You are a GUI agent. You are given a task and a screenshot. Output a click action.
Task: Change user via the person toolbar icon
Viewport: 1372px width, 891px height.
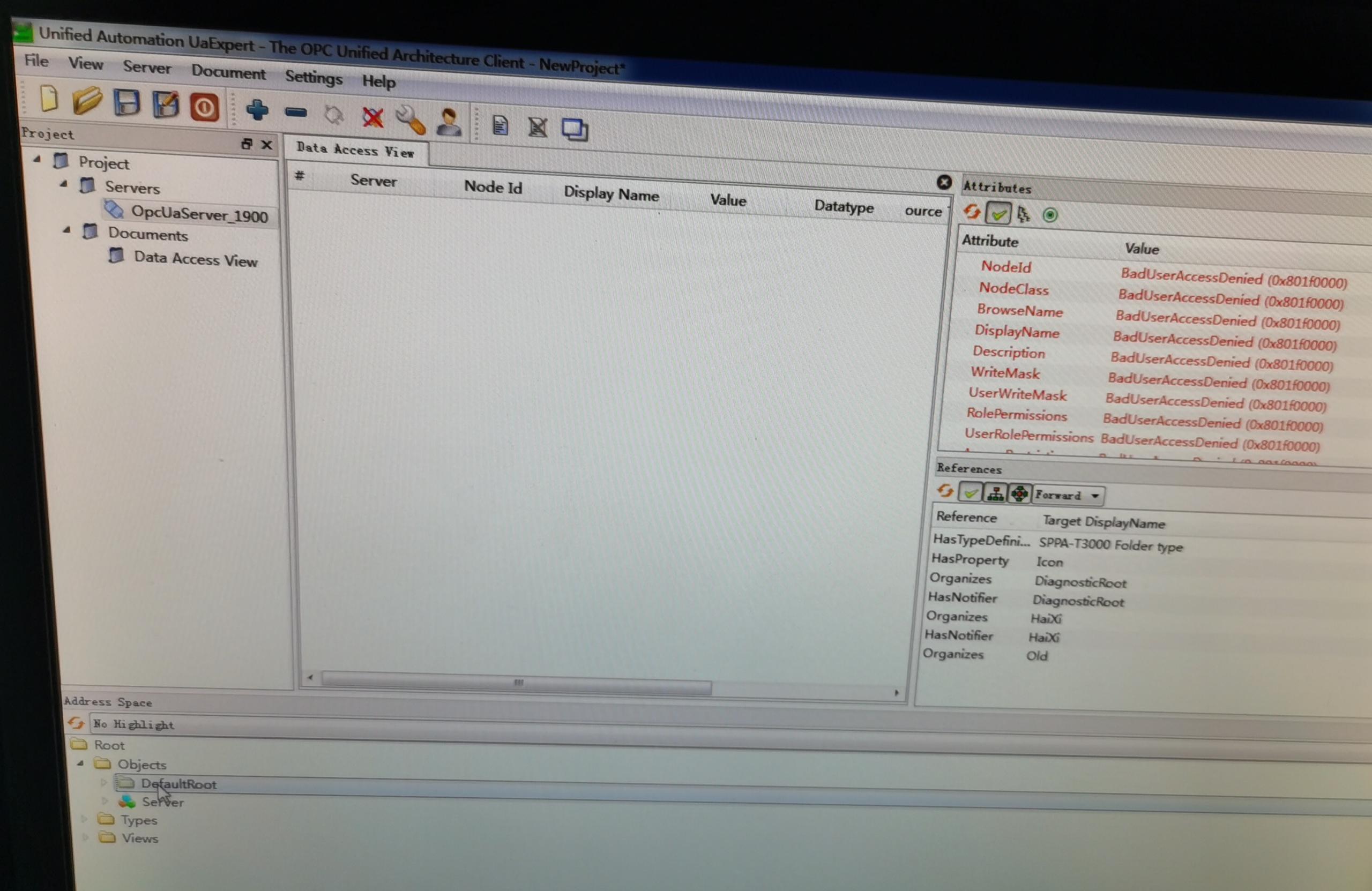[449, 122]
